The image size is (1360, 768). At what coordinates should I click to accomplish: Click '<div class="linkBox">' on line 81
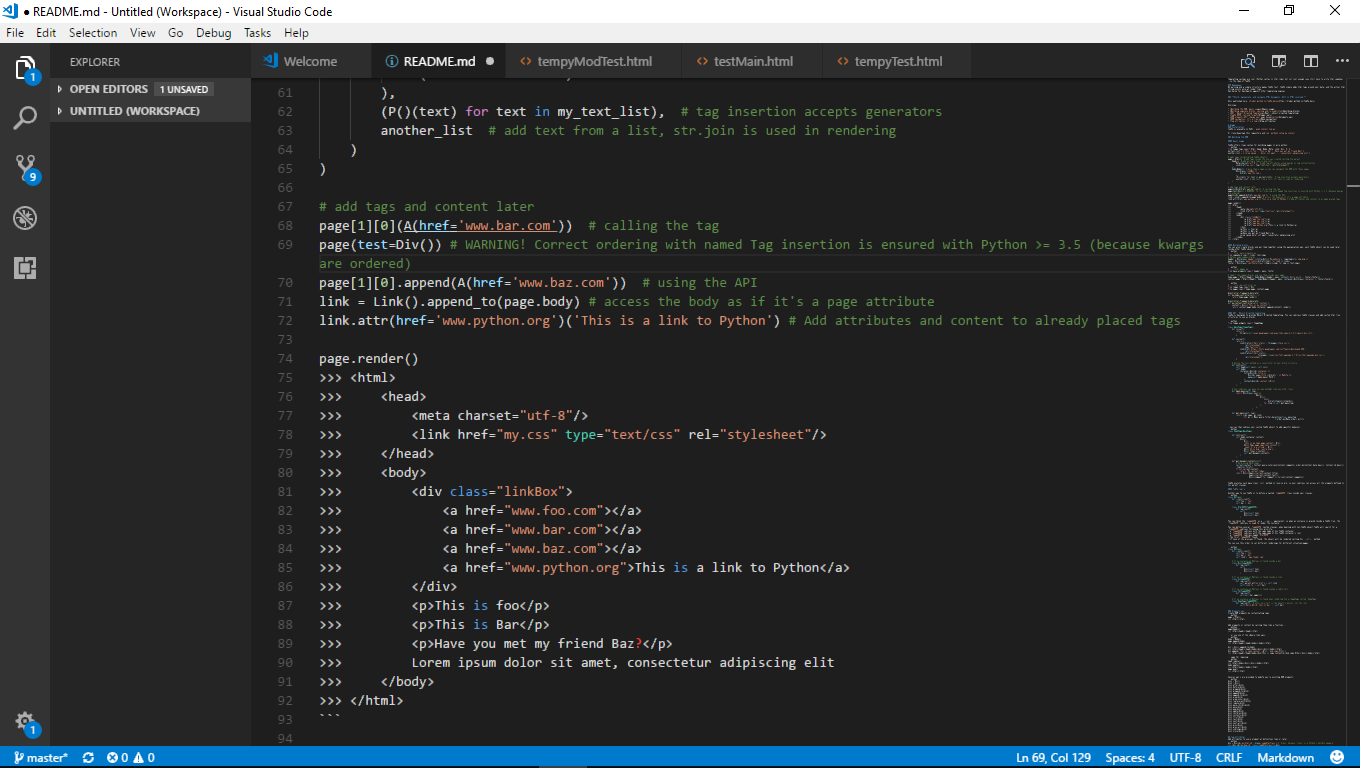pyautogui.click(x=492, y=491)
